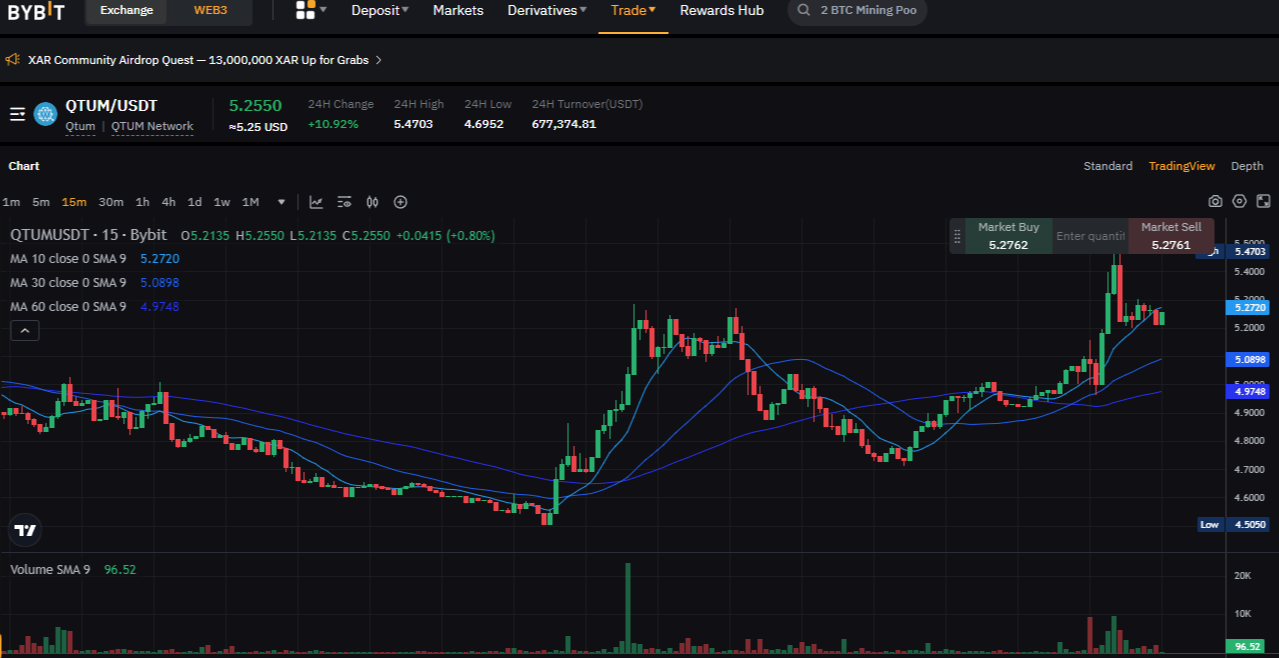Open the pair list hamburger icon
The height and width of the screenshot is (658, 1279).
click(17, 114)
